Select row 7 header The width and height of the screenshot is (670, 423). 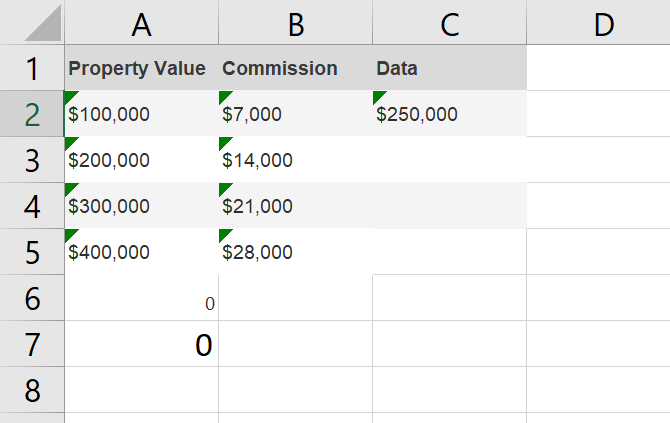[32, 344]
